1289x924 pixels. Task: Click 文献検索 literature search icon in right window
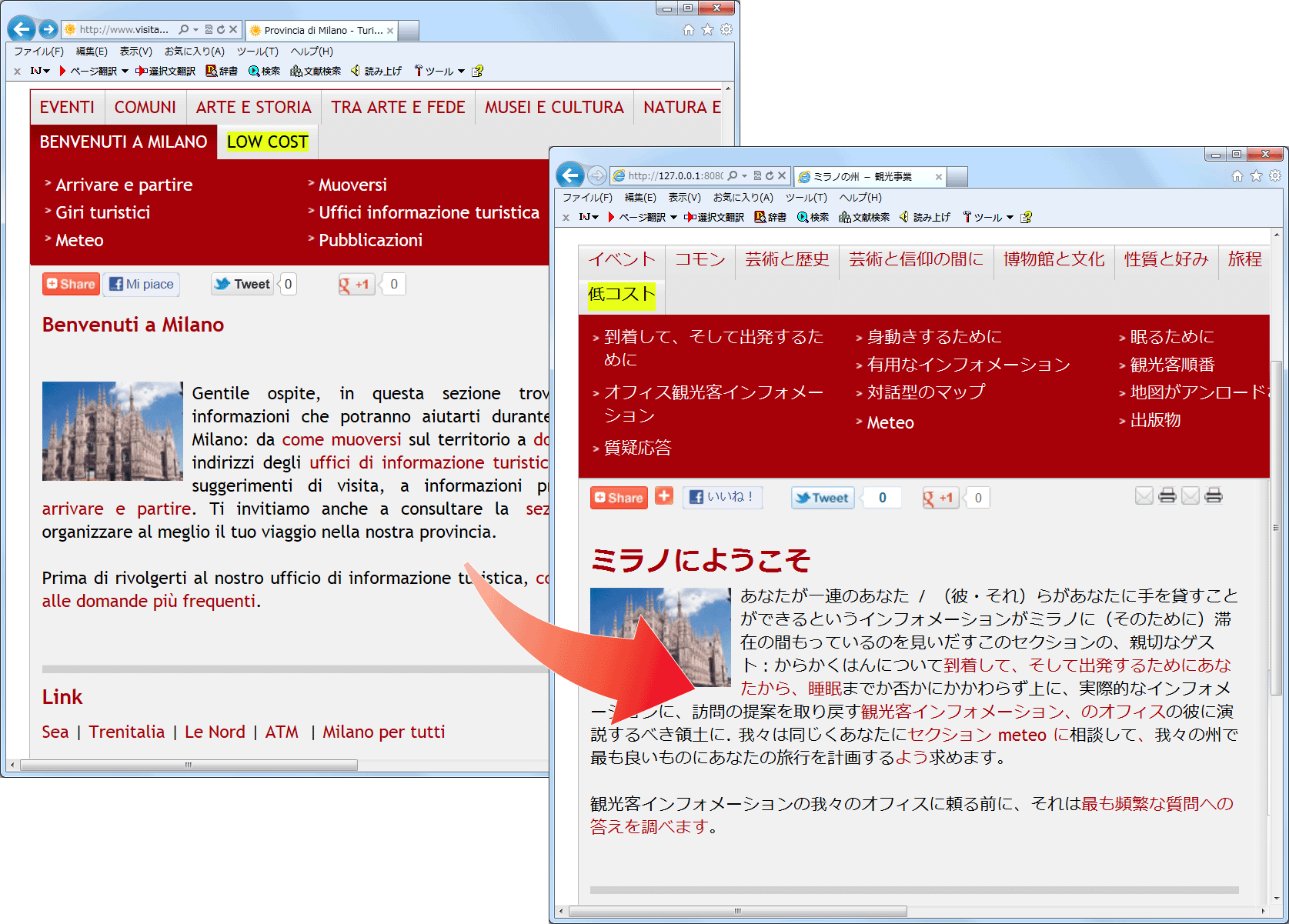863,218
